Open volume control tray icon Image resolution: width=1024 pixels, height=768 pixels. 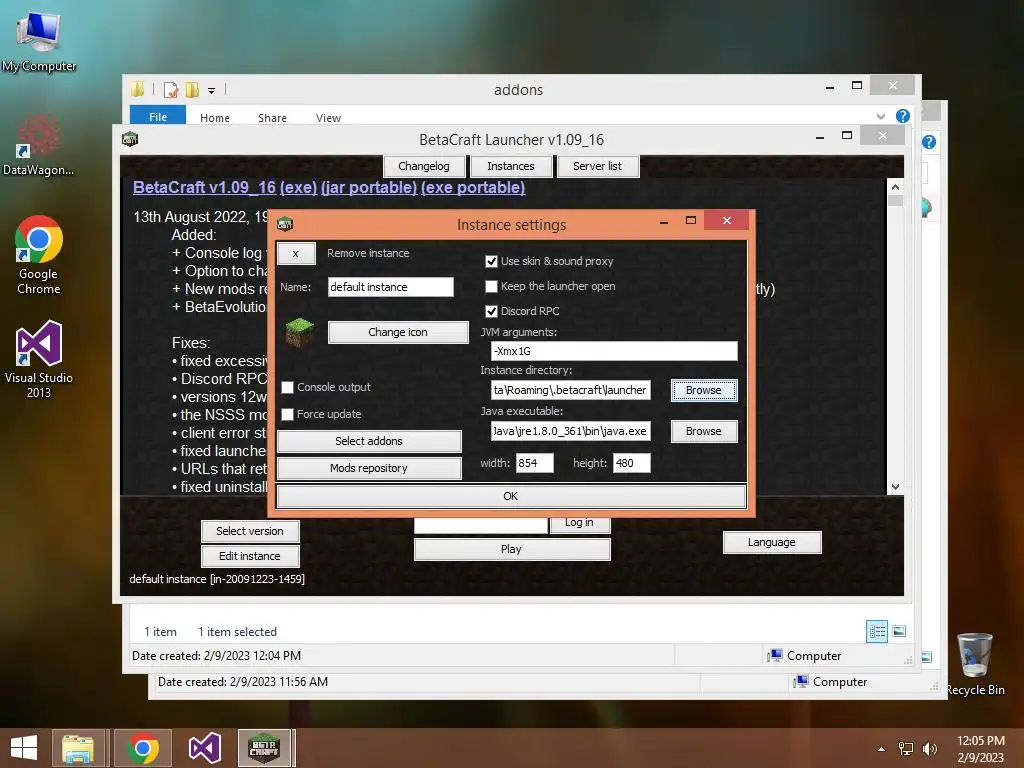(x=929, y=749)
